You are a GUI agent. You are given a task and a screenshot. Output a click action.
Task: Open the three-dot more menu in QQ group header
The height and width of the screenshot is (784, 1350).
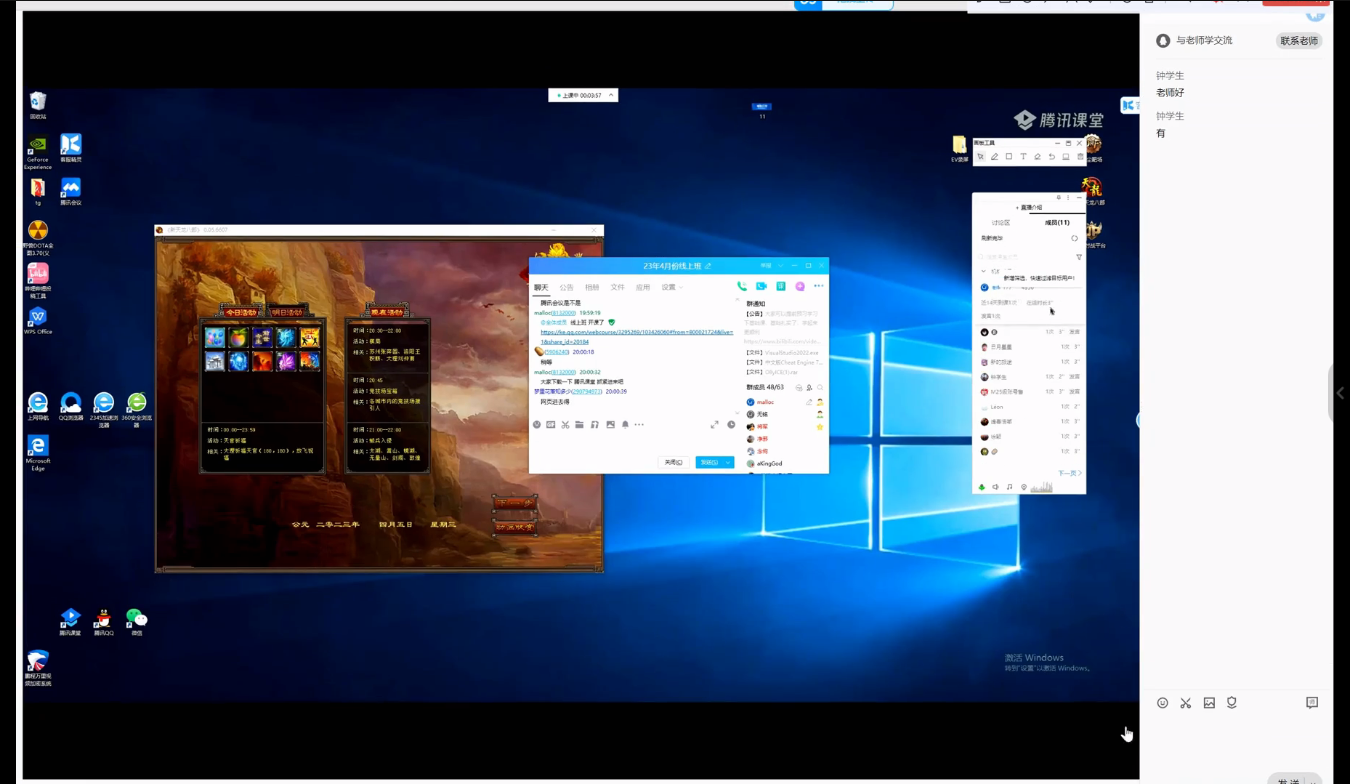point(819,286)
